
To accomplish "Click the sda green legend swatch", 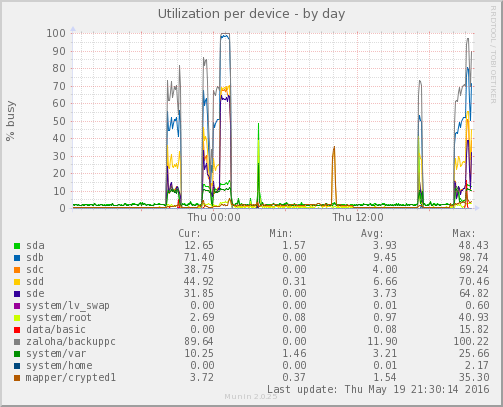I will [17, 246].
